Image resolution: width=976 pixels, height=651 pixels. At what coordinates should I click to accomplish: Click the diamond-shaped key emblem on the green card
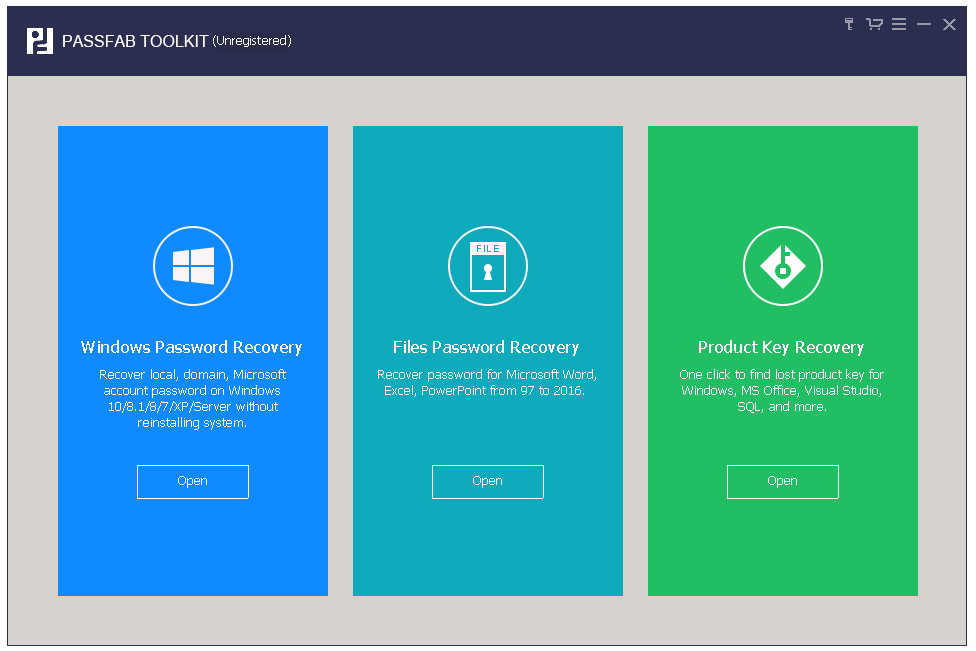(782, 266)
